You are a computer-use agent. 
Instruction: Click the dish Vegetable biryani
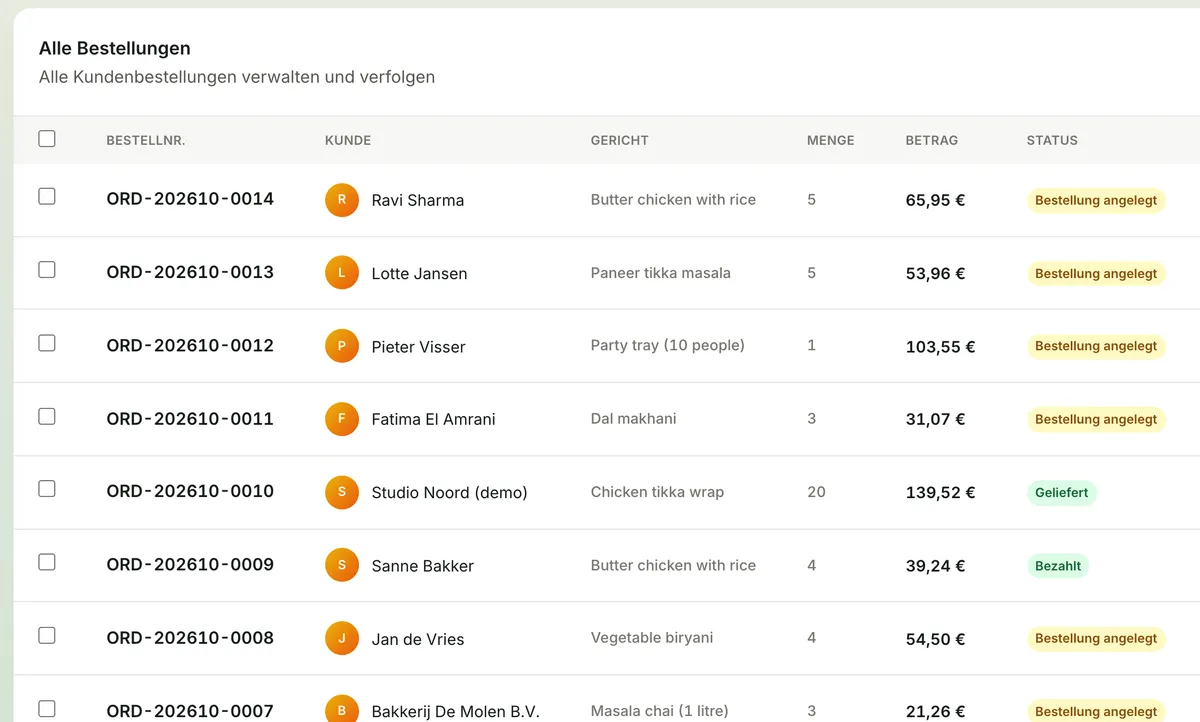652,638
